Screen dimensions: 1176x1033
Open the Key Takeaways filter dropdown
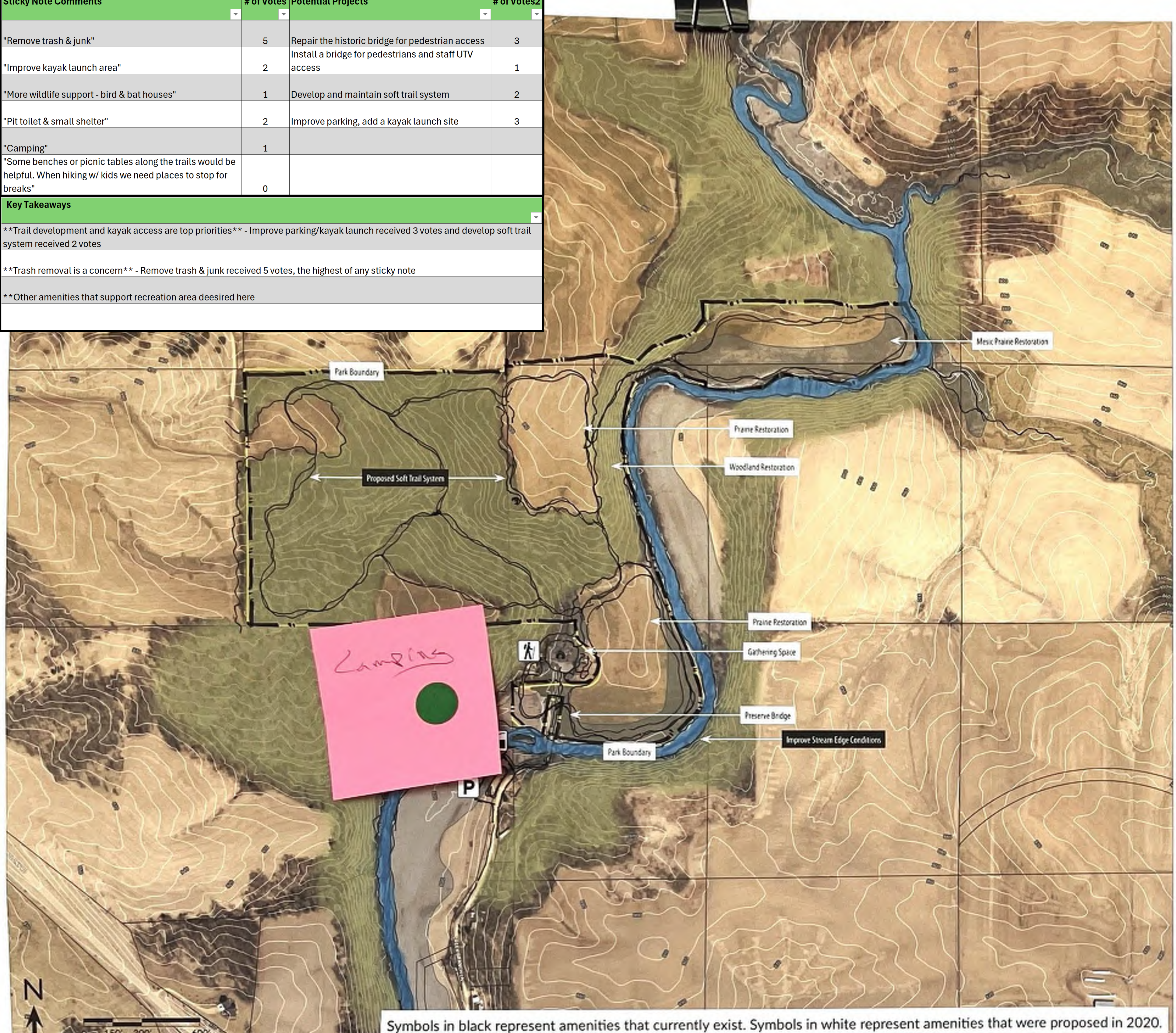[x=536, y=217]
